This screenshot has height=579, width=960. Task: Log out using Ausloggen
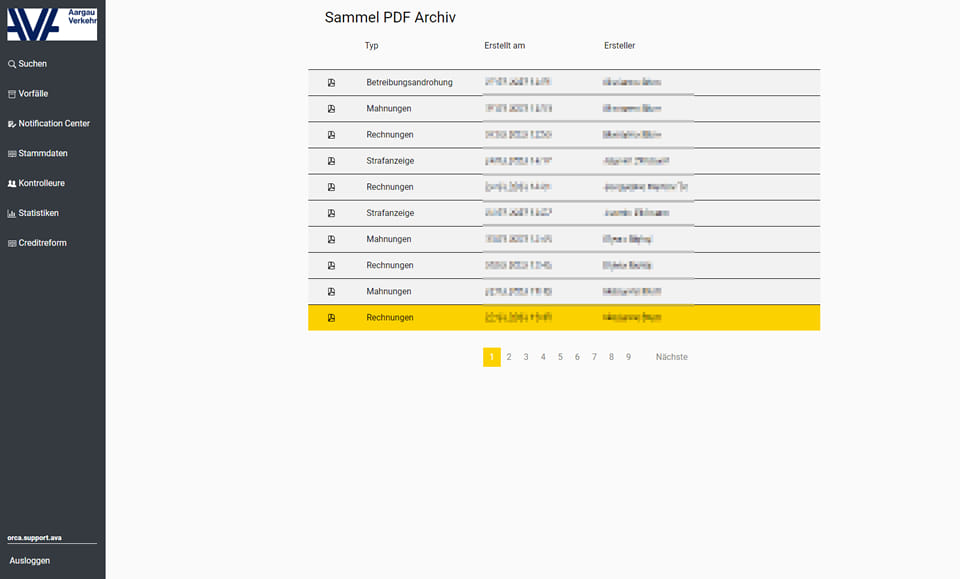pos(30,561)
